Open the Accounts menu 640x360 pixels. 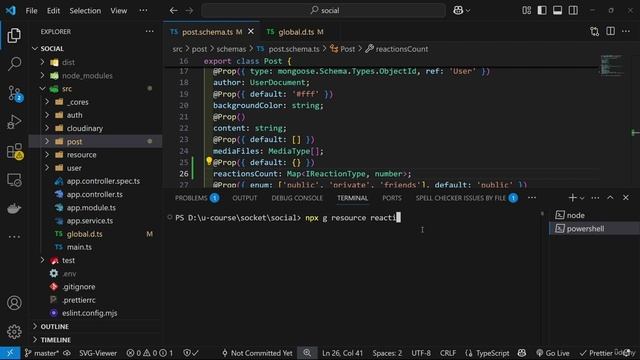tap(14, 303)
